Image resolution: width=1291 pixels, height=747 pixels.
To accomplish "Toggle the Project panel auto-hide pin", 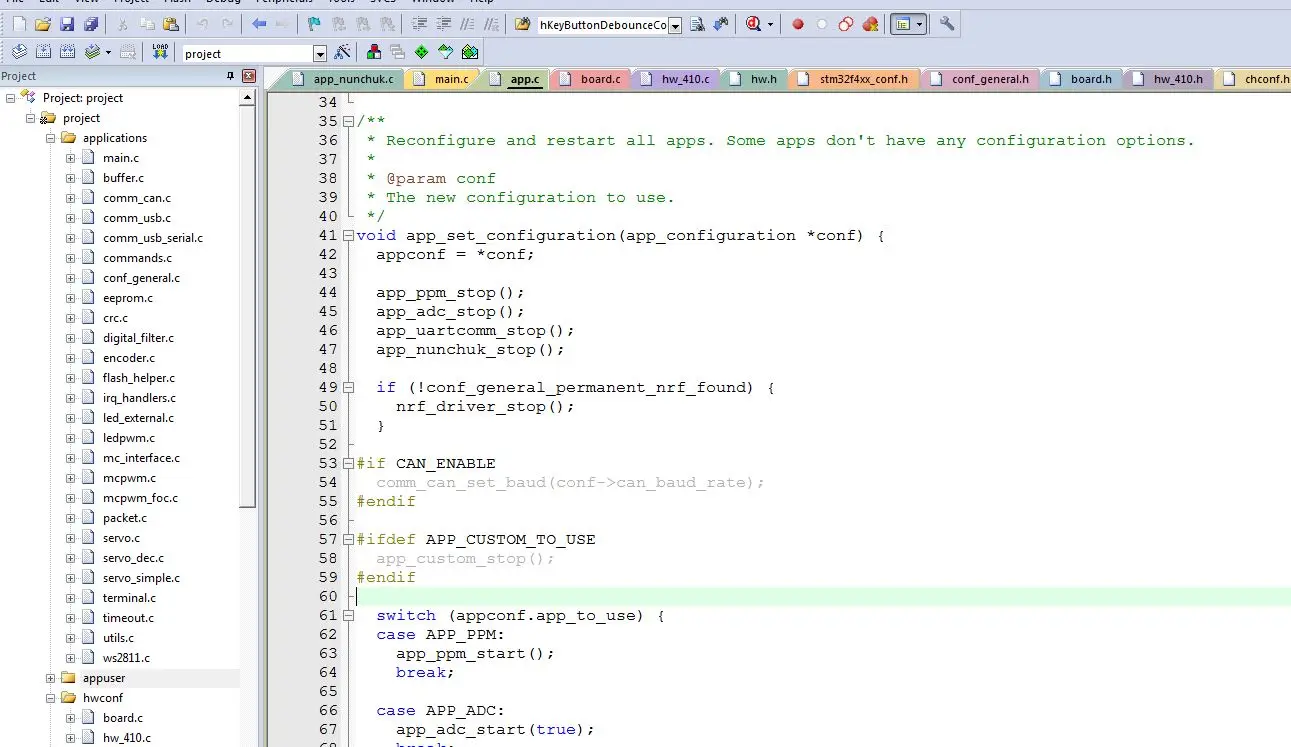I will [231, 76].
